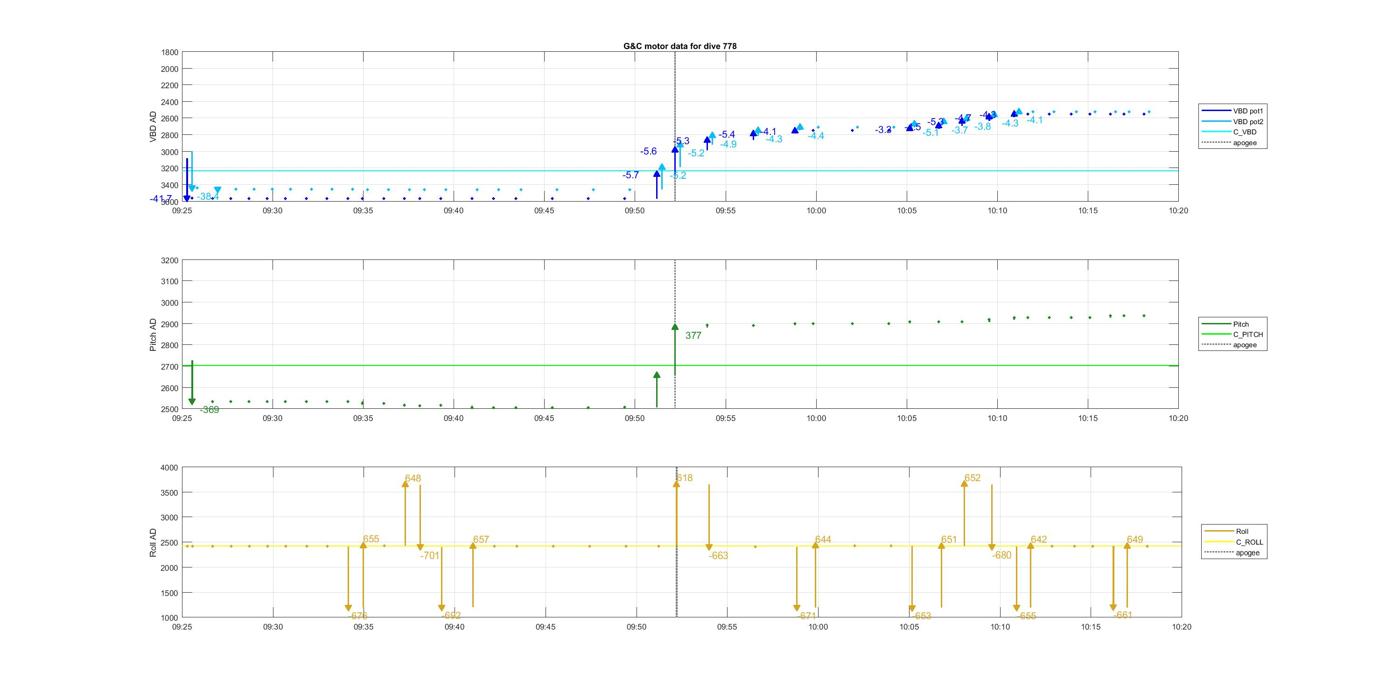The width and height of the screenshot is (1400, 693).
Task: Click the '651' roll data label
Action: [x=949, y=539]
